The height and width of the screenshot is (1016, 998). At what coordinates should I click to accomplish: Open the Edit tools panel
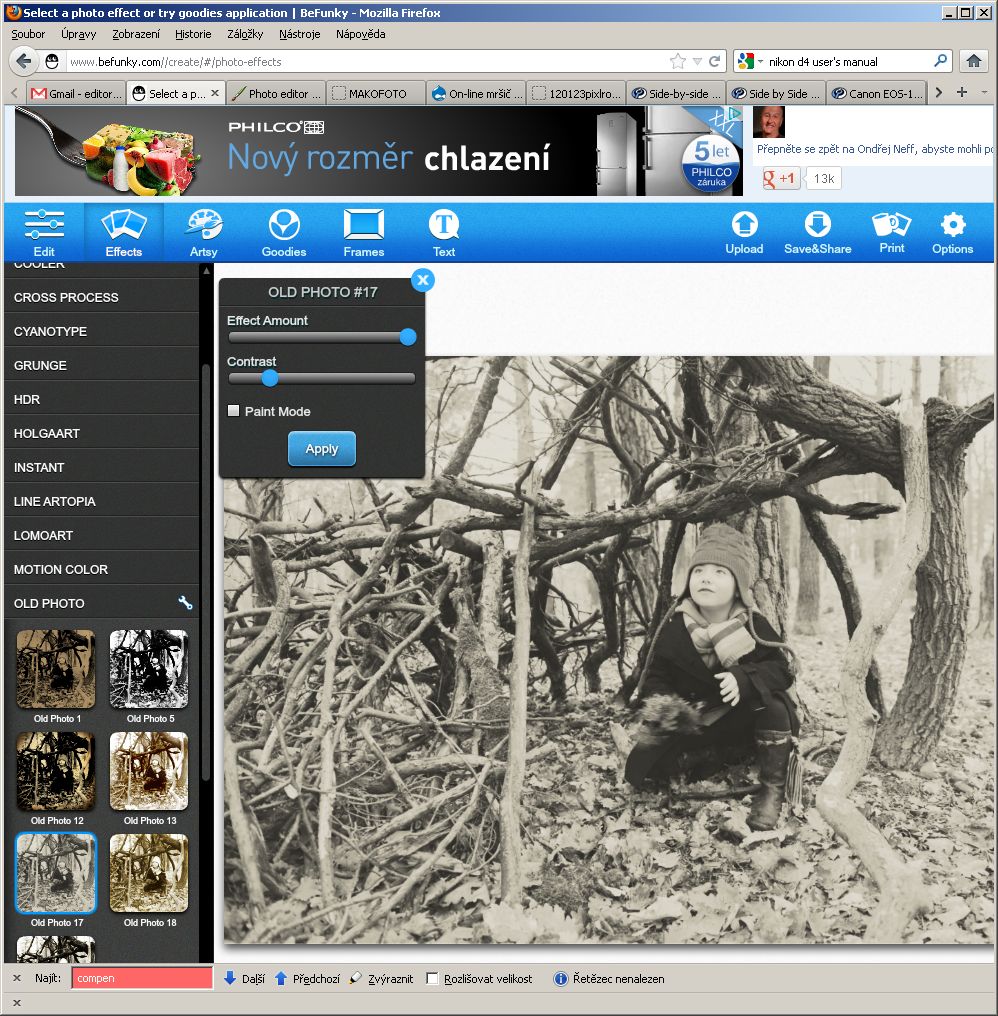coord(44,232)
